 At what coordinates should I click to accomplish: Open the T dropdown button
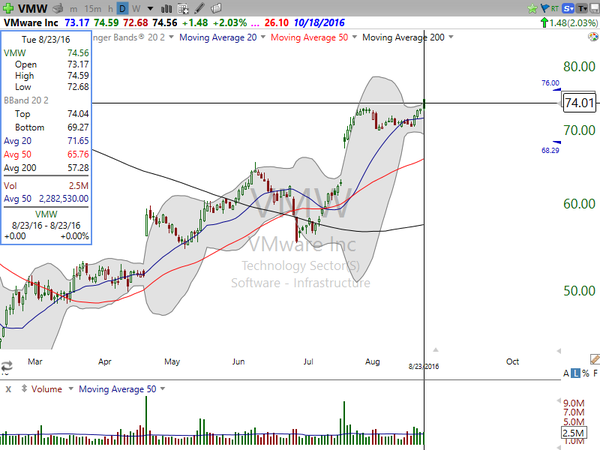click(x=582, y=8)
